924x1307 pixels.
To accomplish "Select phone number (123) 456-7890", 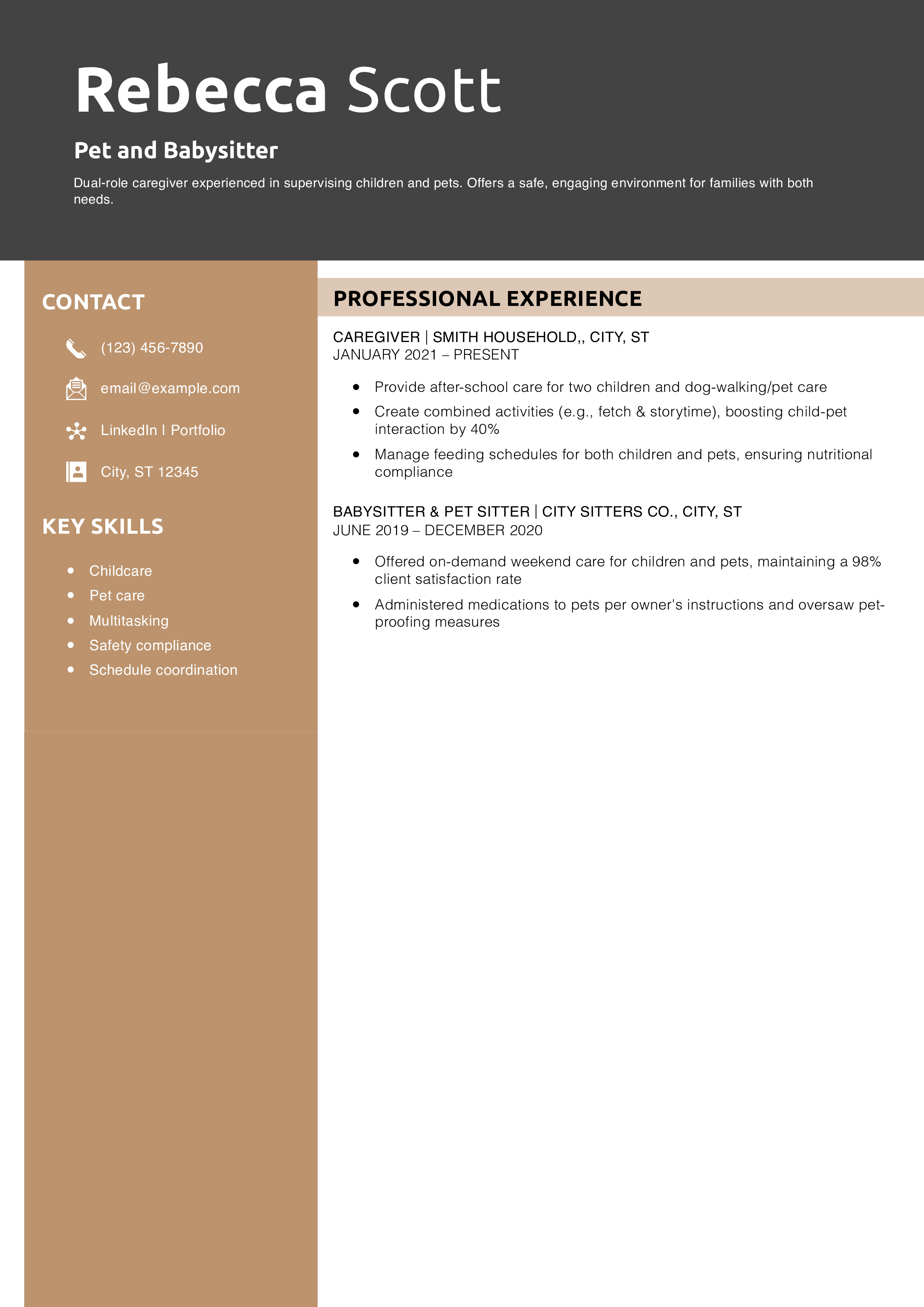I will (x=151, y=348).
